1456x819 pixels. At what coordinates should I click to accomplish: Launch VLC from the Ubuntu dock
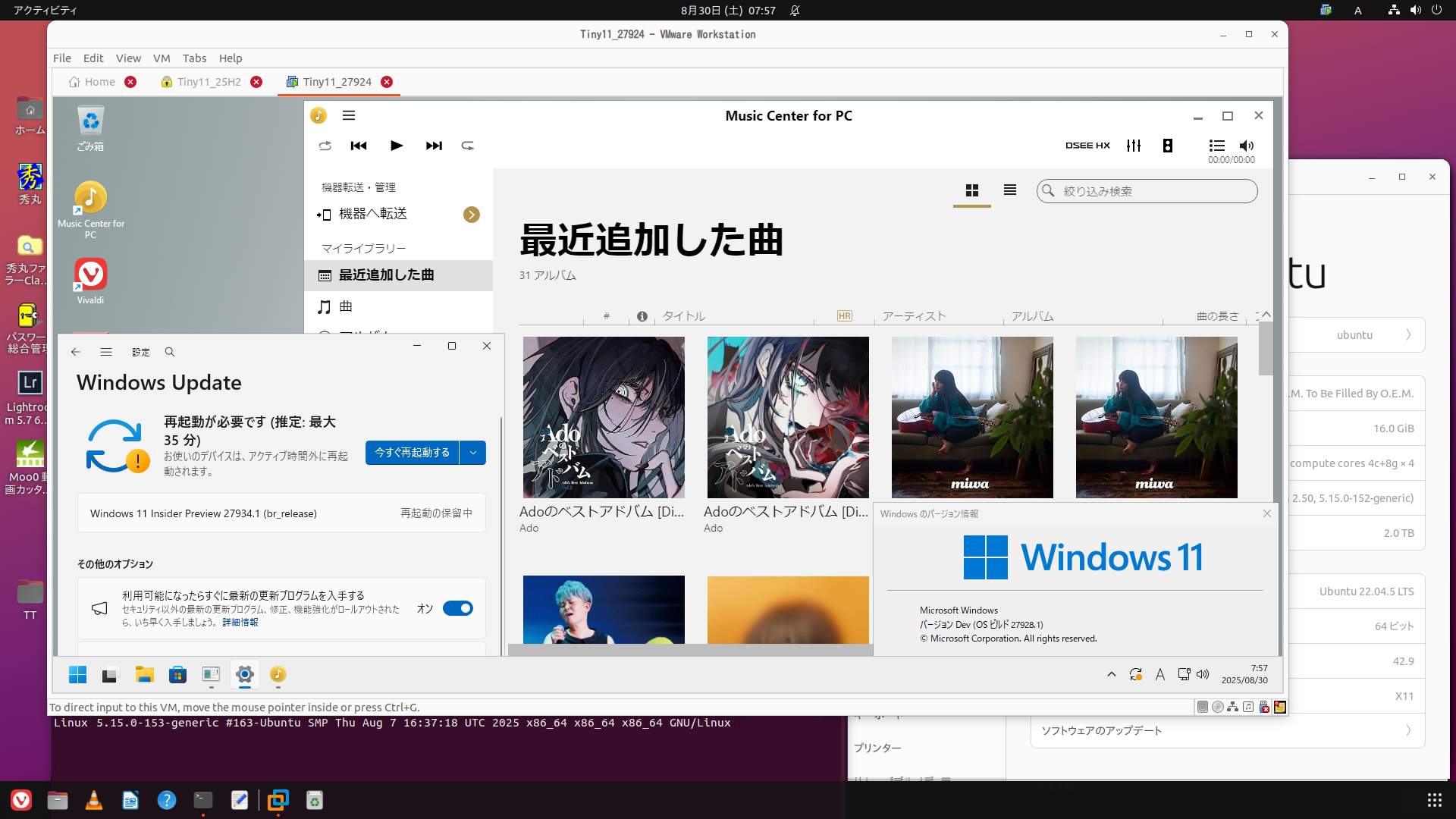click(94, 800)
